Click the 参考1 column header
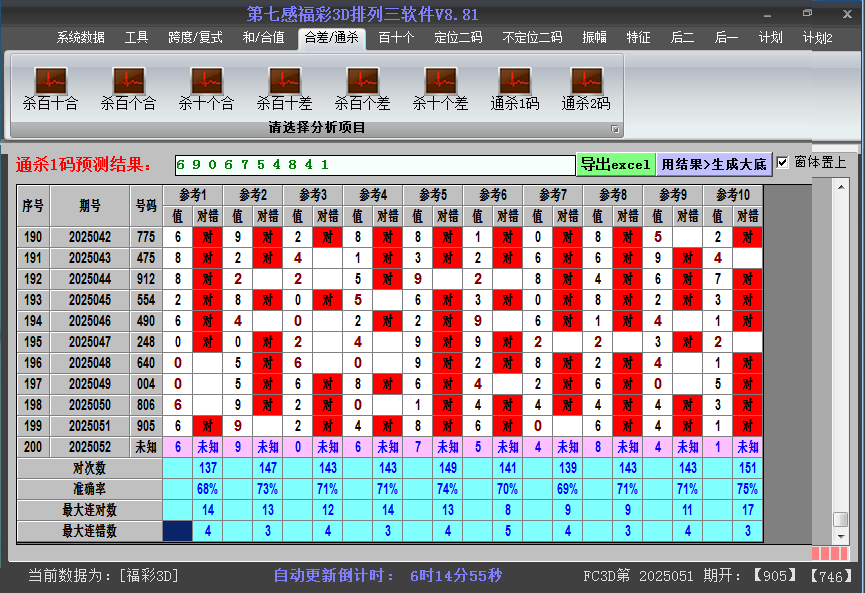The height and width of the screenshot is (593, 865). (193, 195)
